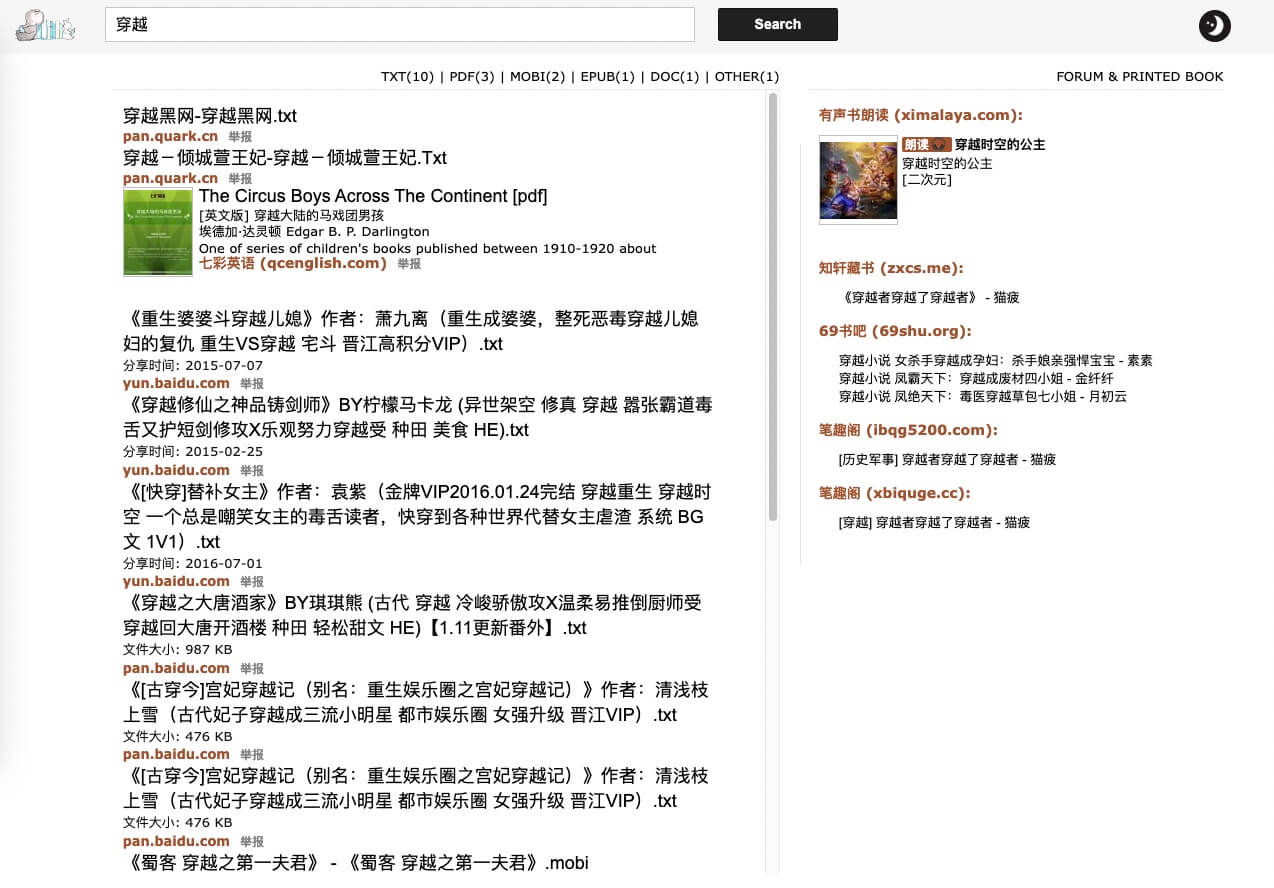Open the OTHER(1) file category
The height and width of the screenshot is (888, 1274).
coord(746,77)
